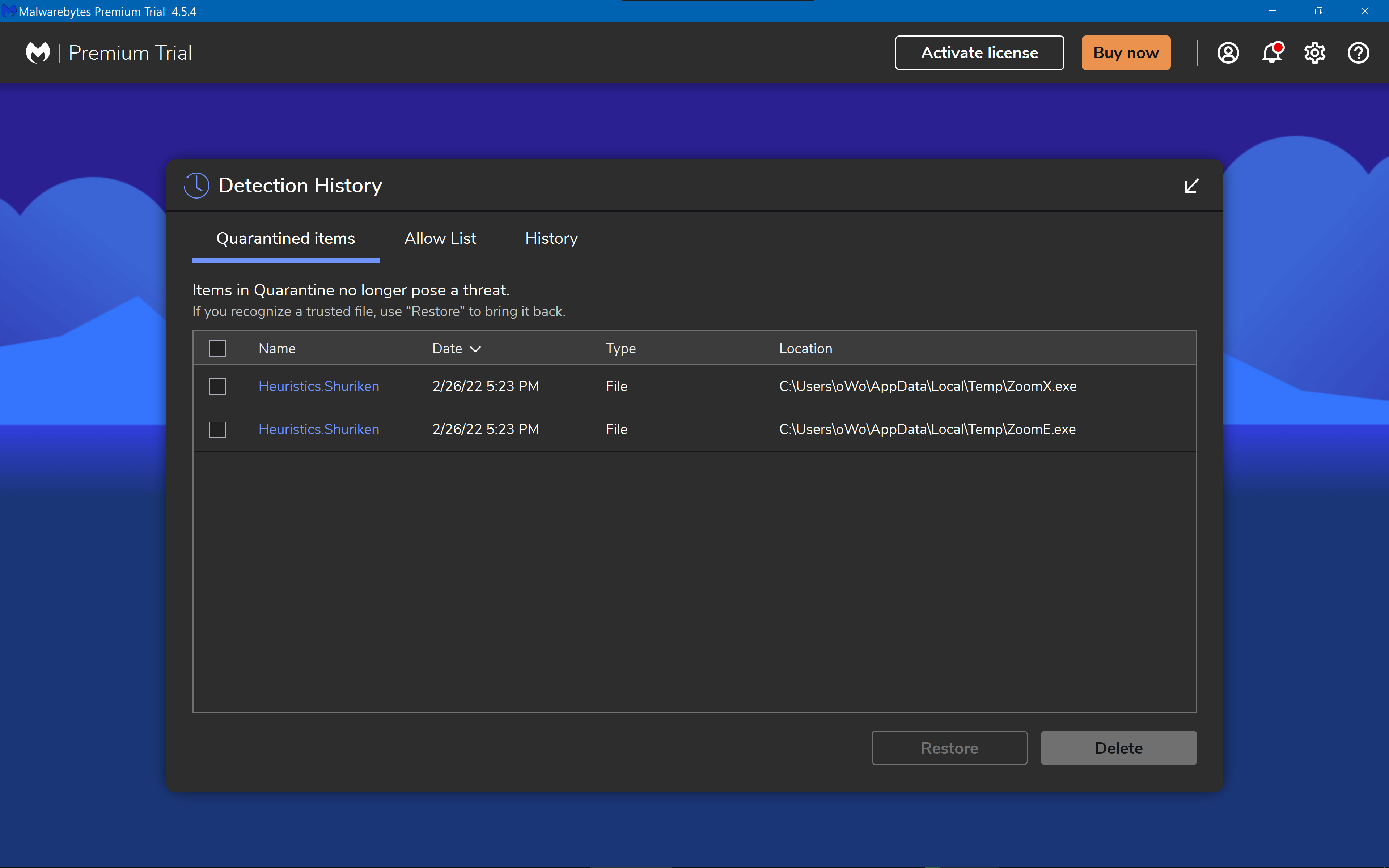Click the date cell in the ZoomE.exe row

click(486, 429)
